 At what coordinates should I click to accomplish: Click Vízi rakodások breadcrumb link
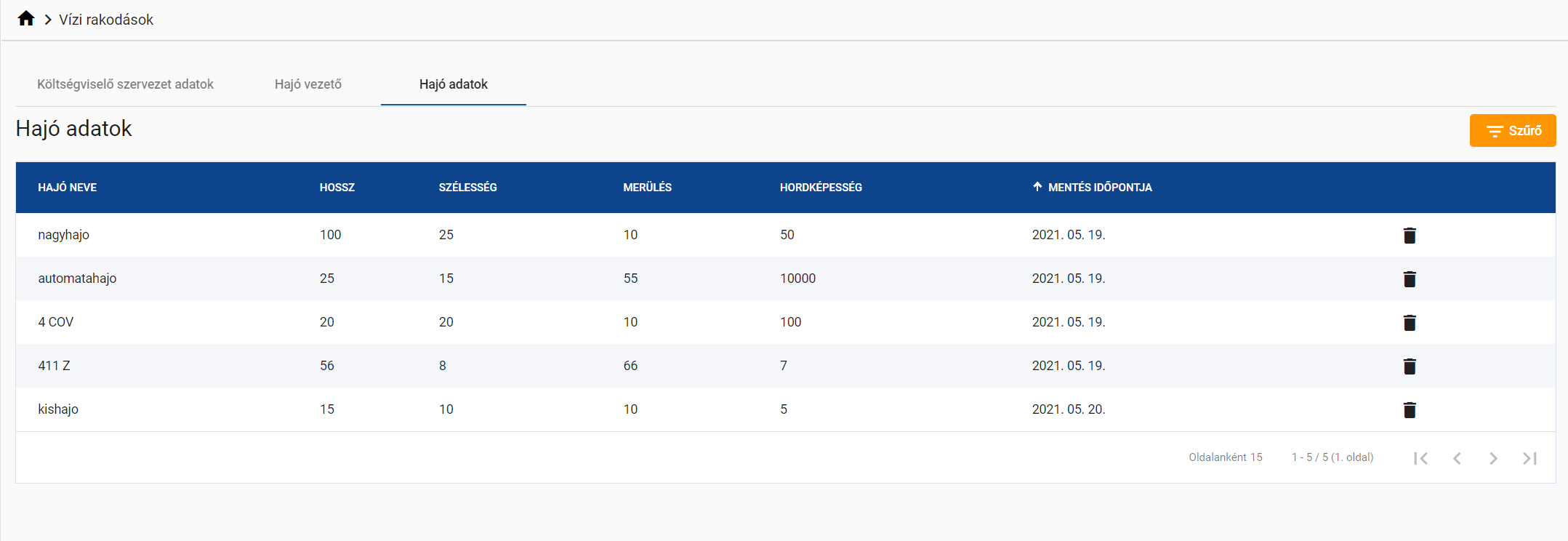click(x=106, y=20)
